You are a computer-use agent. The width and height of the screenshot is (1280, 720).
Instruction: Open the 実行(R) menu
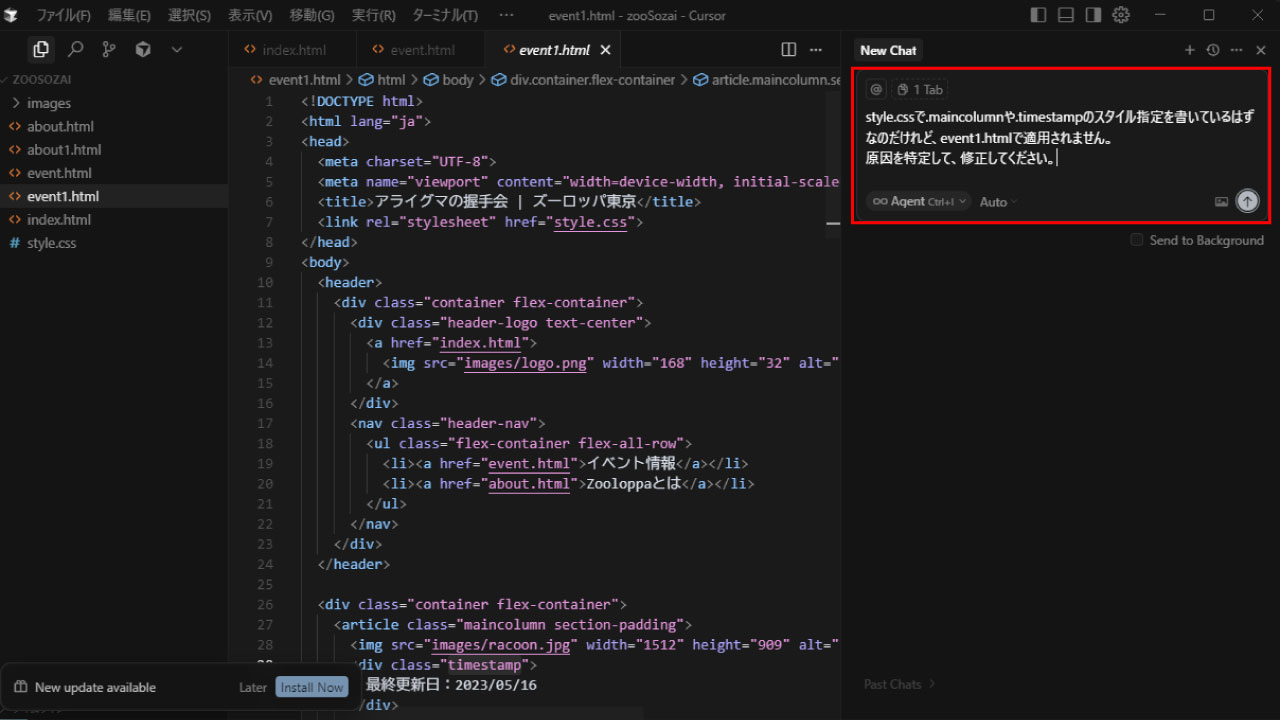pyautogui.click(x=374, y=15)
